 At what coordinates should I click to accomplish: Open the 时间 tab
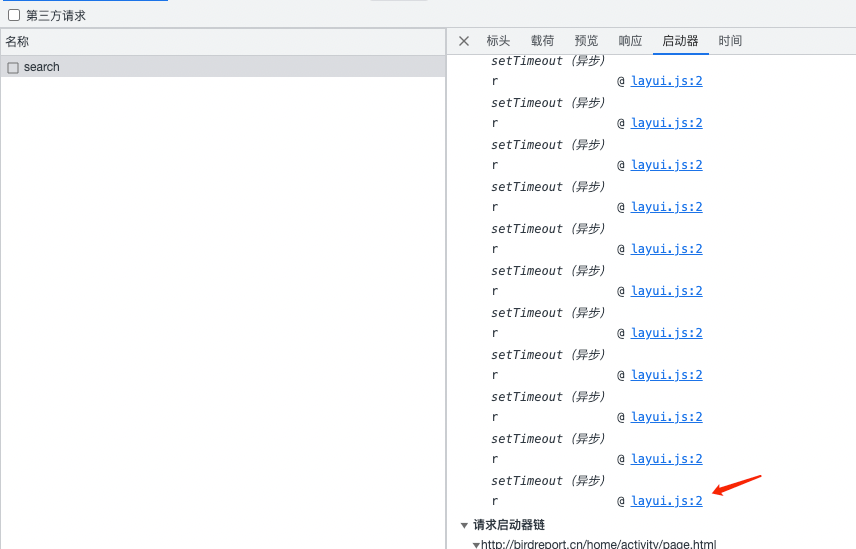tap(730, 41)
